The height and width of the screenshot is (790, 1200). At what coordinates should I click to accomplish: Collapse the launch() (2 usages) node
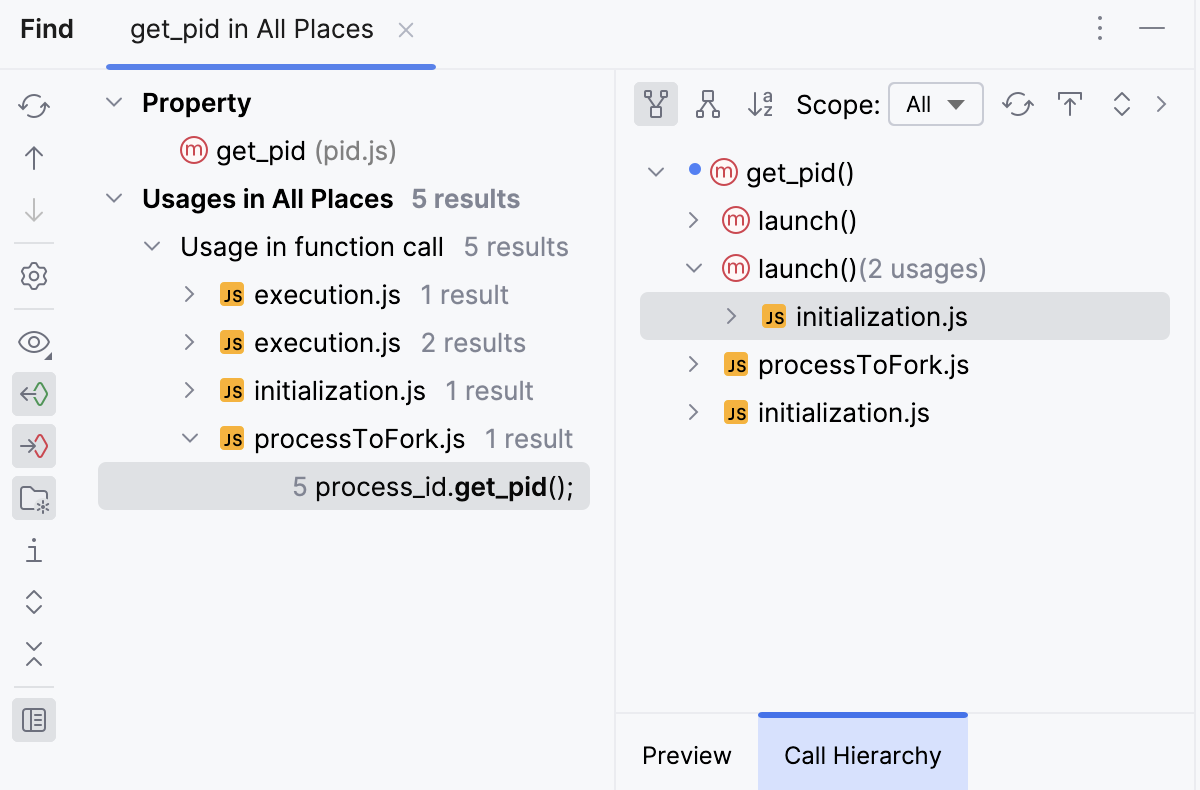pos(693,268)
